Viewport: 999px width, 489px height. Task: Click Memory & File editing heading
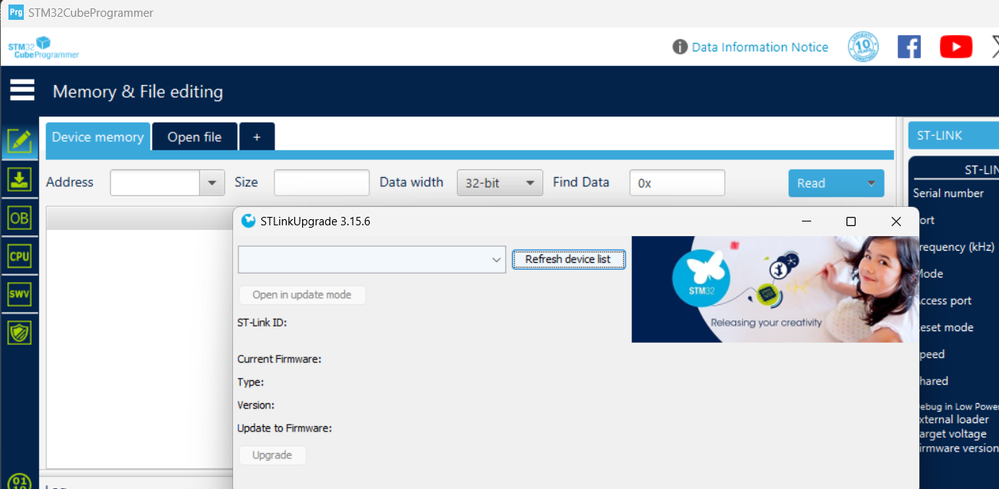tap(138, 92)
